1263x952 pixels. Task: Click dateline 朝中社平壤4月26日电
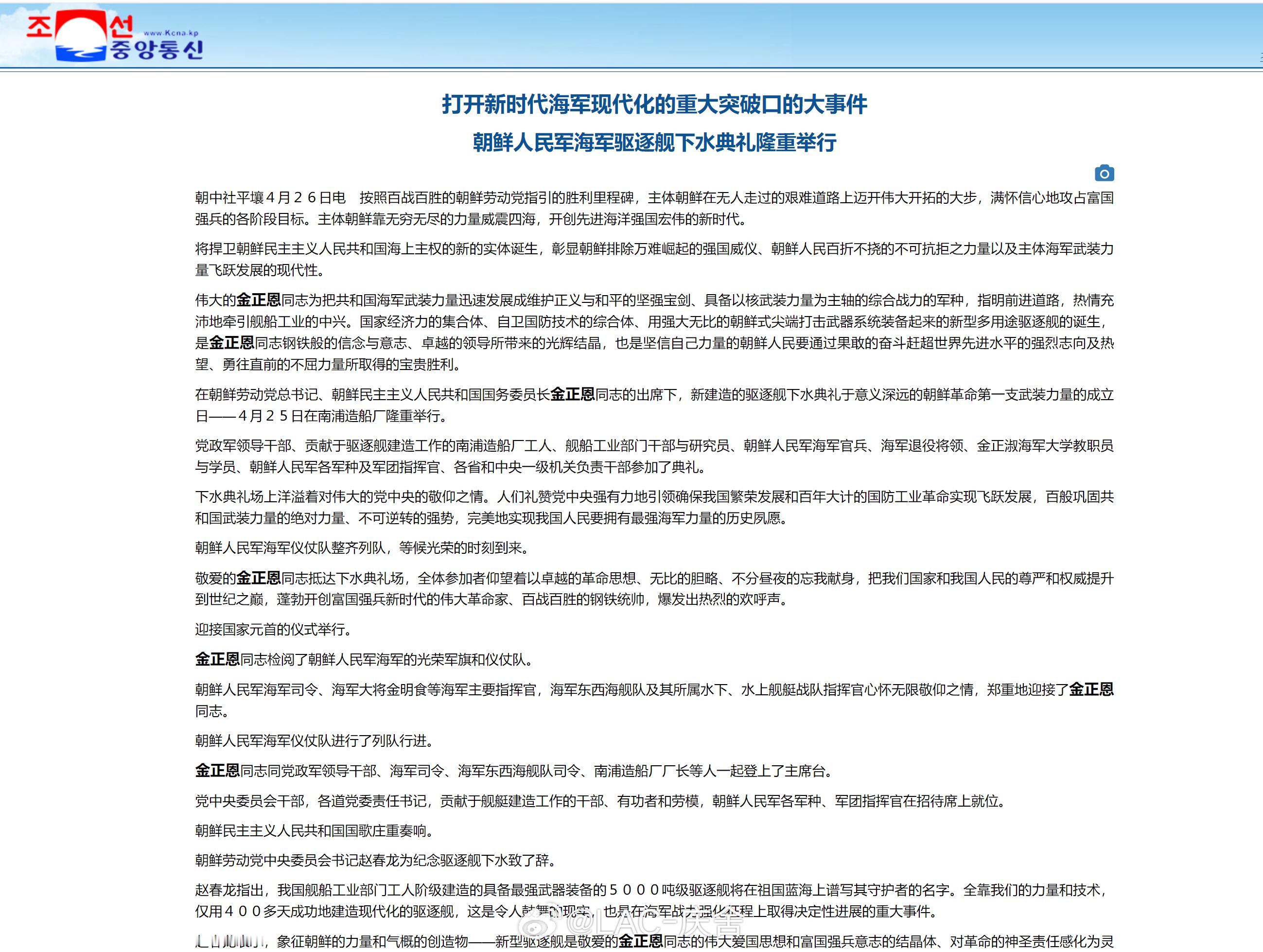pyautogui.click(x=271, y=197)
